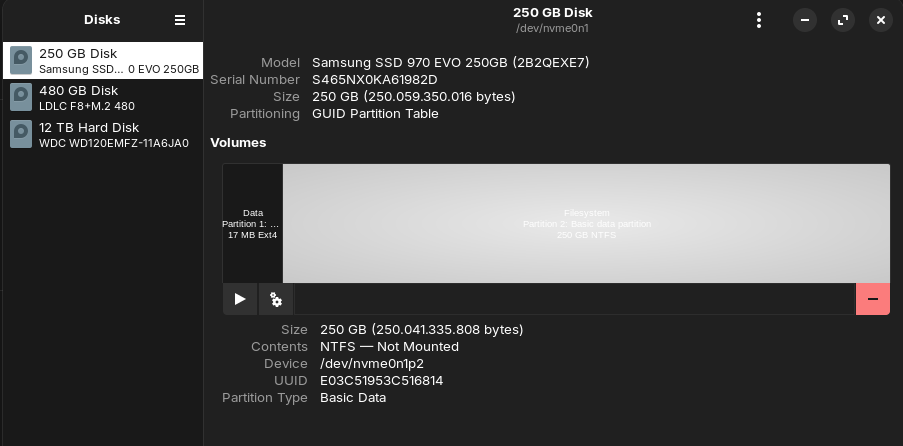This screenshot has width=903, height=446.
Task: Click the Samsung 250 GB Disk drive icon
Action: tap(21, 61)
